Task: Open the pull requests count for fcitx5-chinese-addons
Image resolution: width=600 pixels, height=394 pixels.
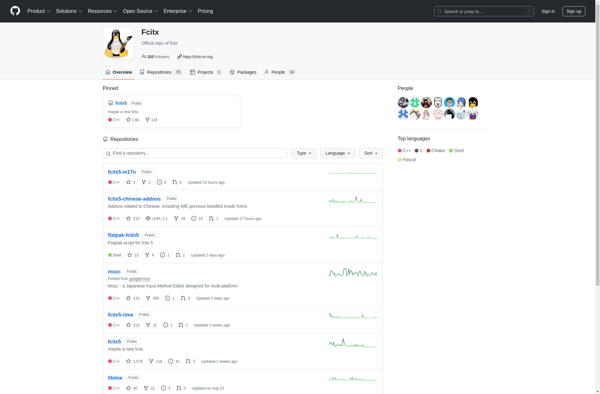Action: (x=213, y=218)
